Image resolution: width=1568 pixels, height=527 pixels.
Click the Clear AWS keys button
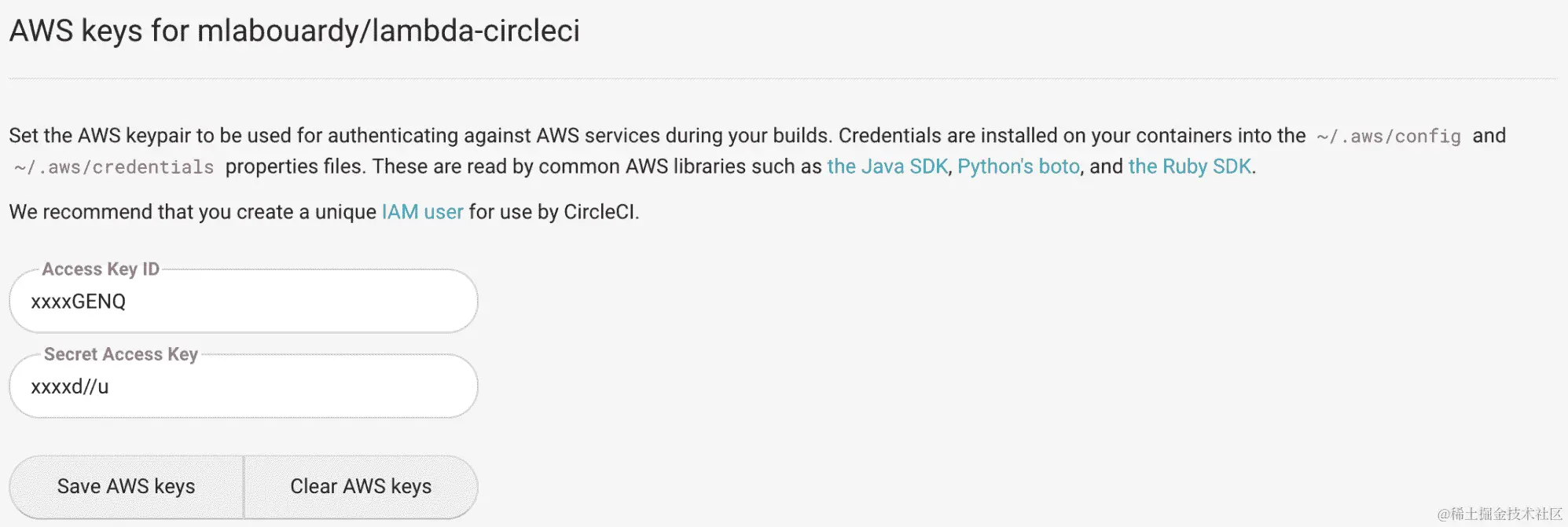coord(361,487)
